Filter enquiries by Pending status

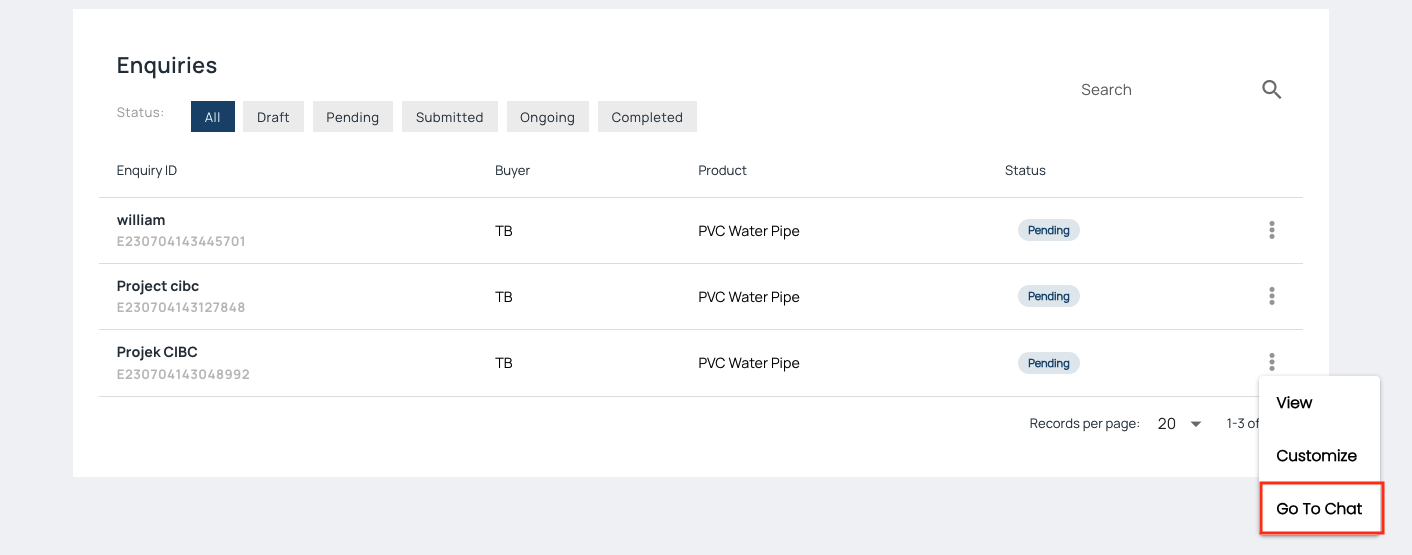352,117
